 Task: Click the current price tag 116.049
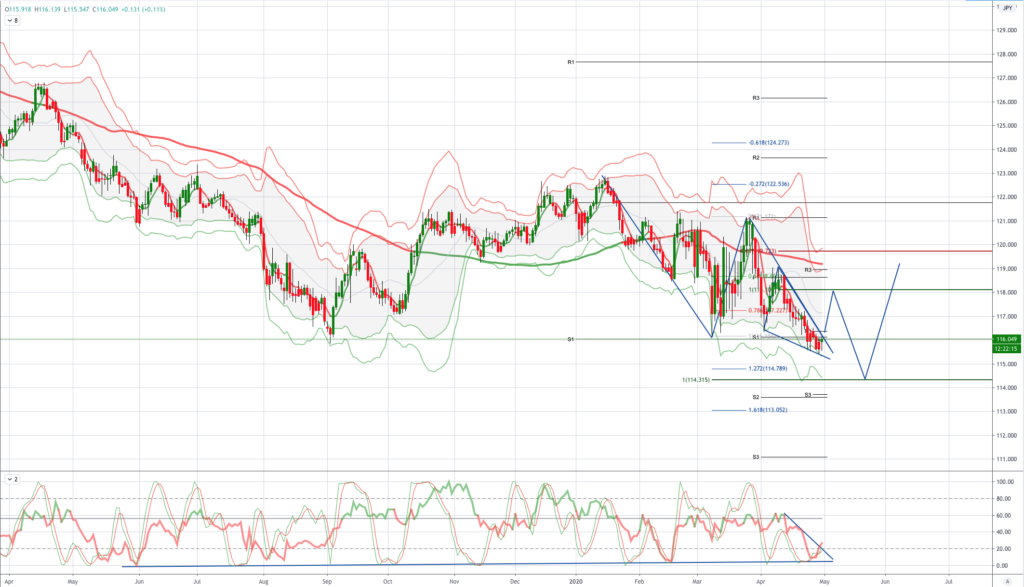[x=1004, y=340]
